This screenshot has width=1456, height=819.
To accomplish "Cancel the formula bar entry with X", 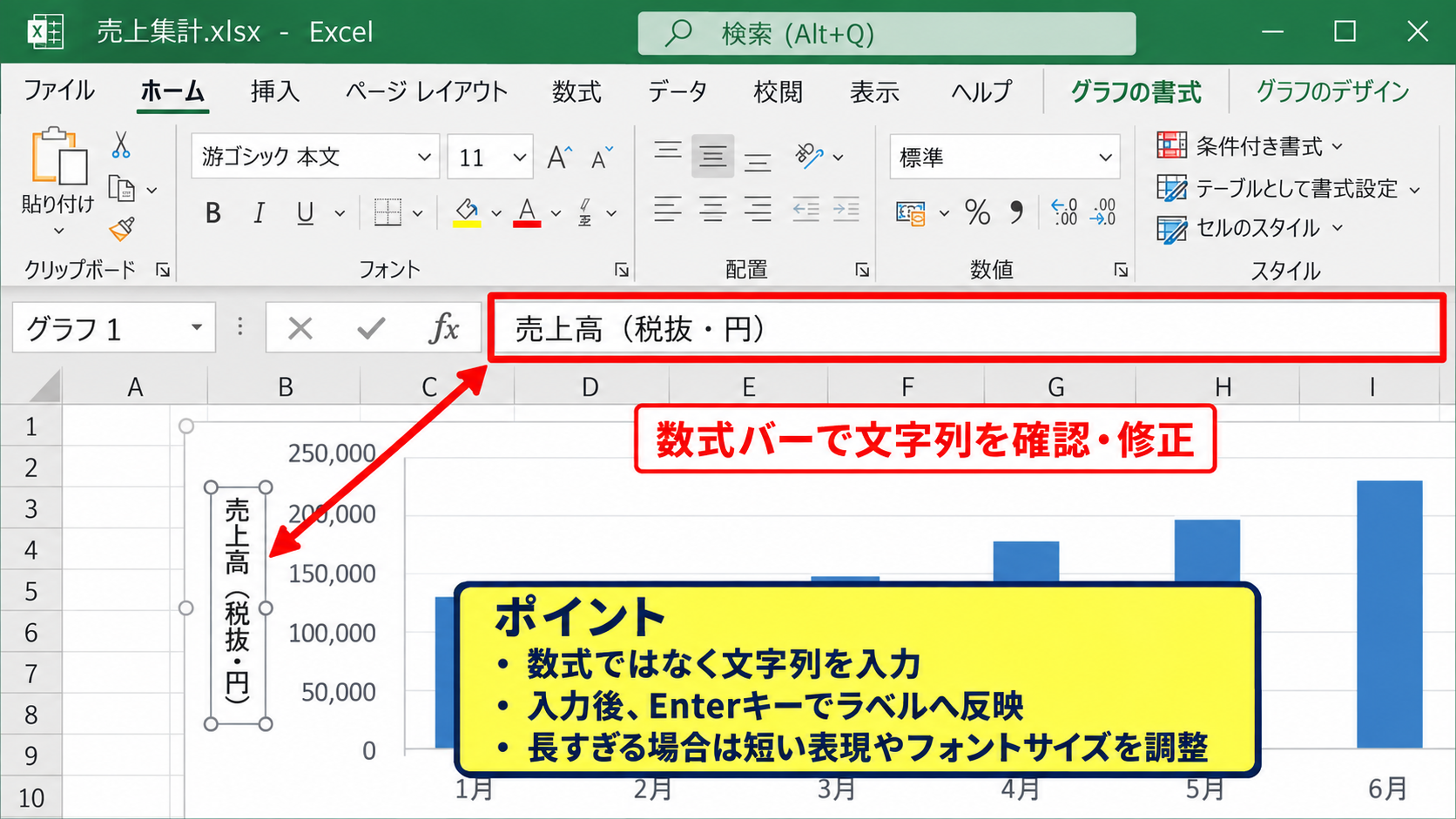I will tap(300, 328).
